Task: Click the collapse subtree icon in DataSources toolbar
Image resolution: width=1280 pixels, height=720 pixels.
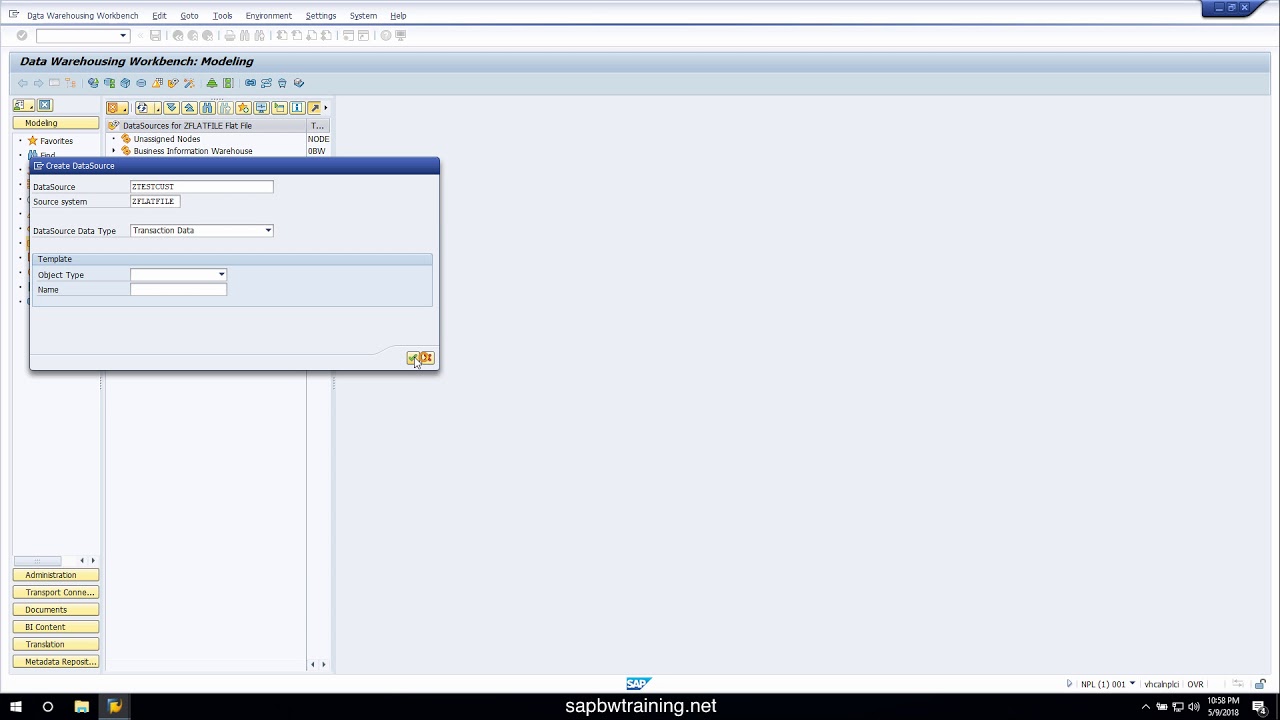Action: click(x=189, y=108)
